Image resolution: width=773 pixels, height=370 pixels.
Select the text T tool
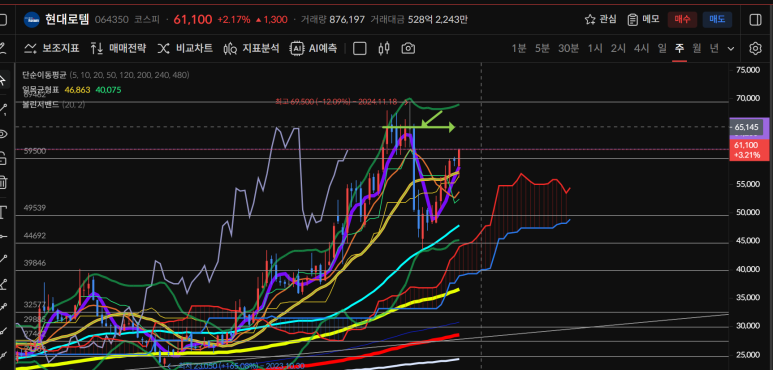tap(3, 212)
